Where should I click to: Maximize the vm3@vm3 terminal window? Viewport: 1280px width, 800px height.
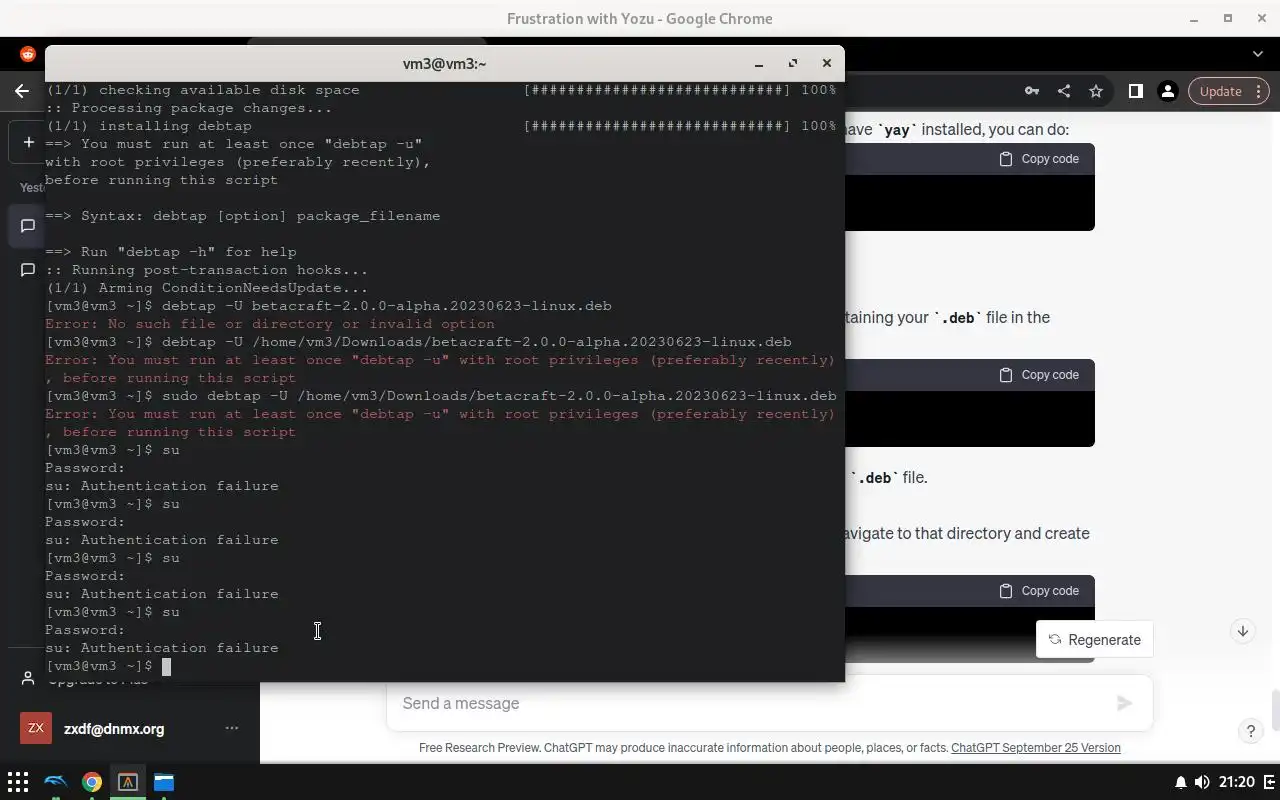coord(793,63)
